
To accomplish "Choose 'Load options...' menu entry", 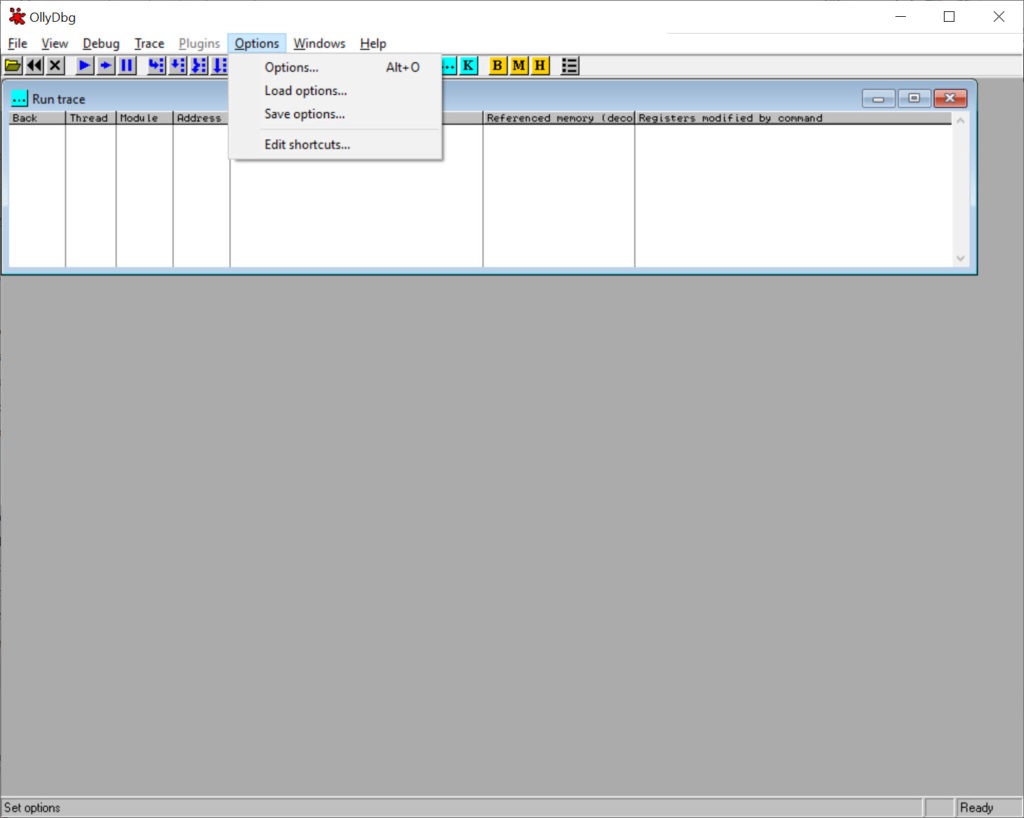I will 305,91.
